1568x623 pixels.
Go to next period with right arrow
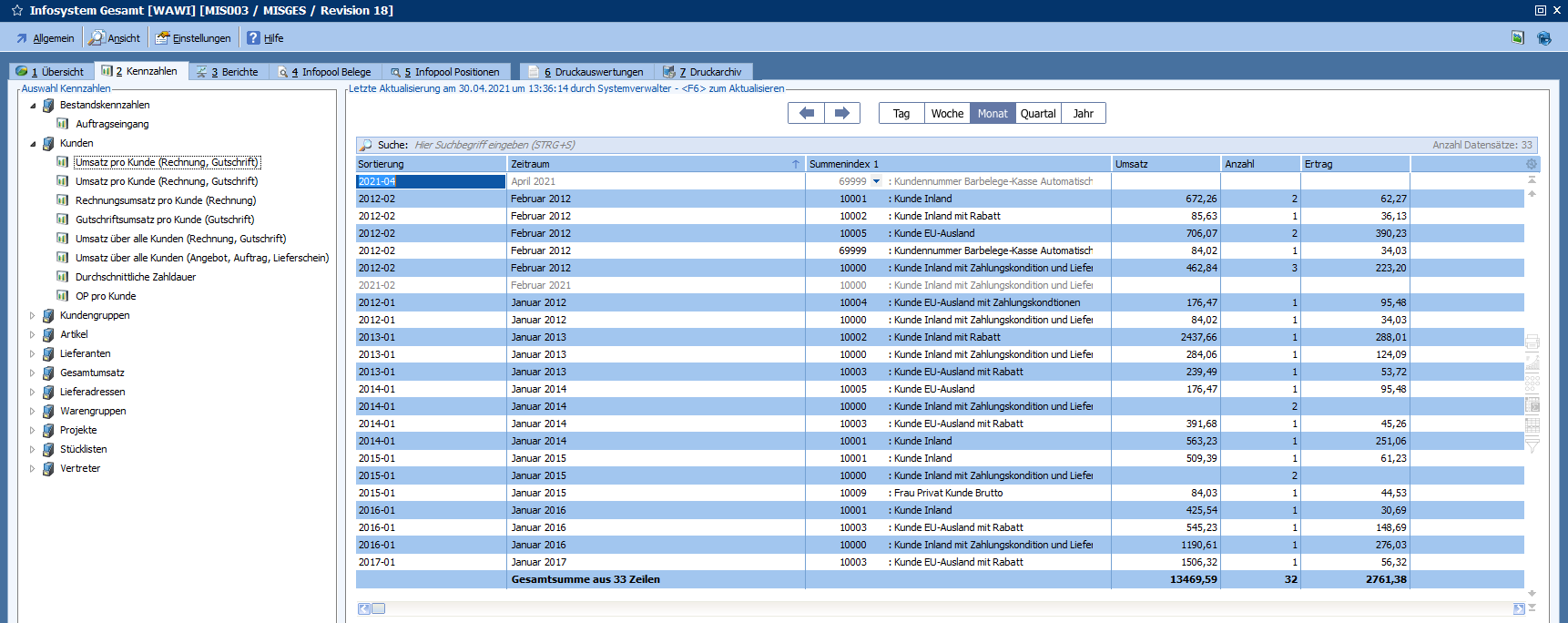click(842, 113)
